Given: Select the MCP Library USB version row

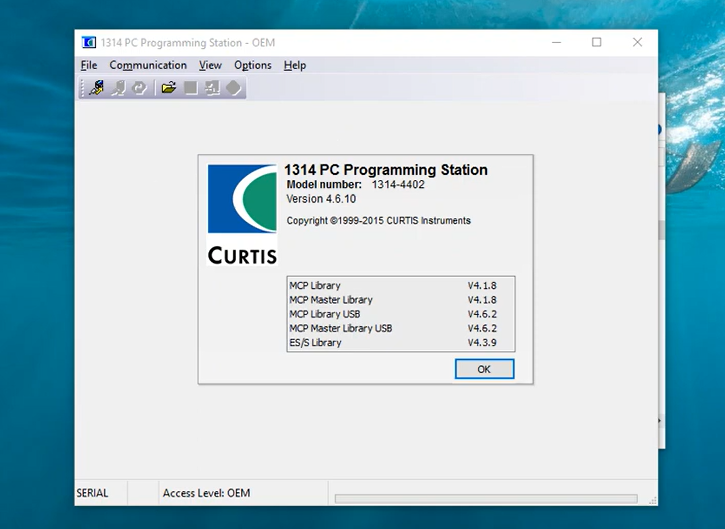Looking at the screenshot, I should [x=400, y=314].
